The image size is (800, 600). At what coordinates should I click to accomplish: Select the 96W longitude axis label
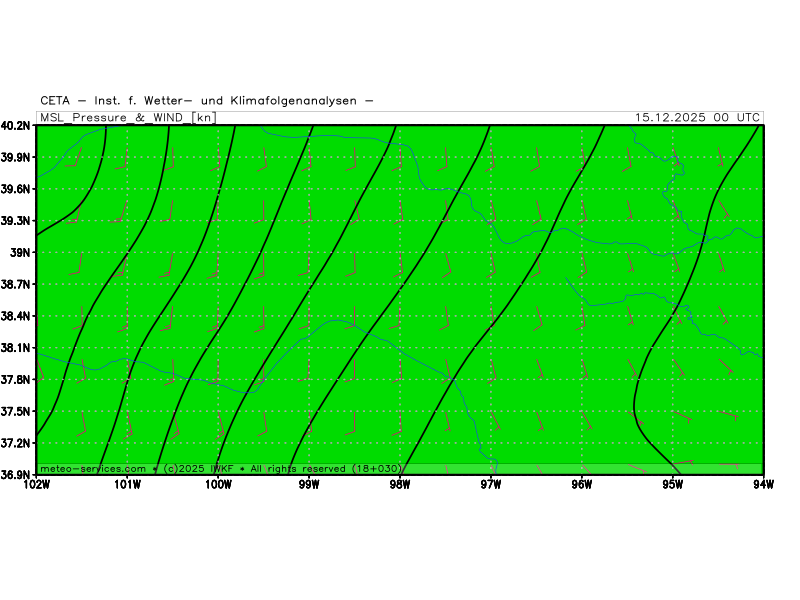coord(582,486)
